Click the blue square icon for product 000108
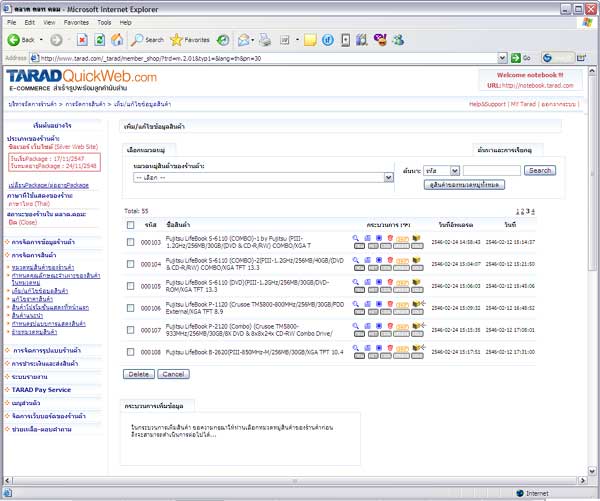This screenshot has height=501, width=600. (379, 348)
